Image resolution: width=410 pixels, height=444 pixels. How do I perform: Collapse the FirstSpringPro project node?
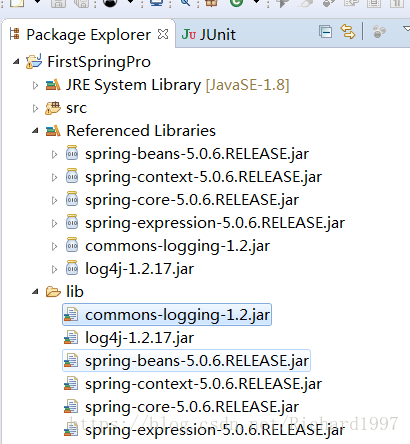16,62
